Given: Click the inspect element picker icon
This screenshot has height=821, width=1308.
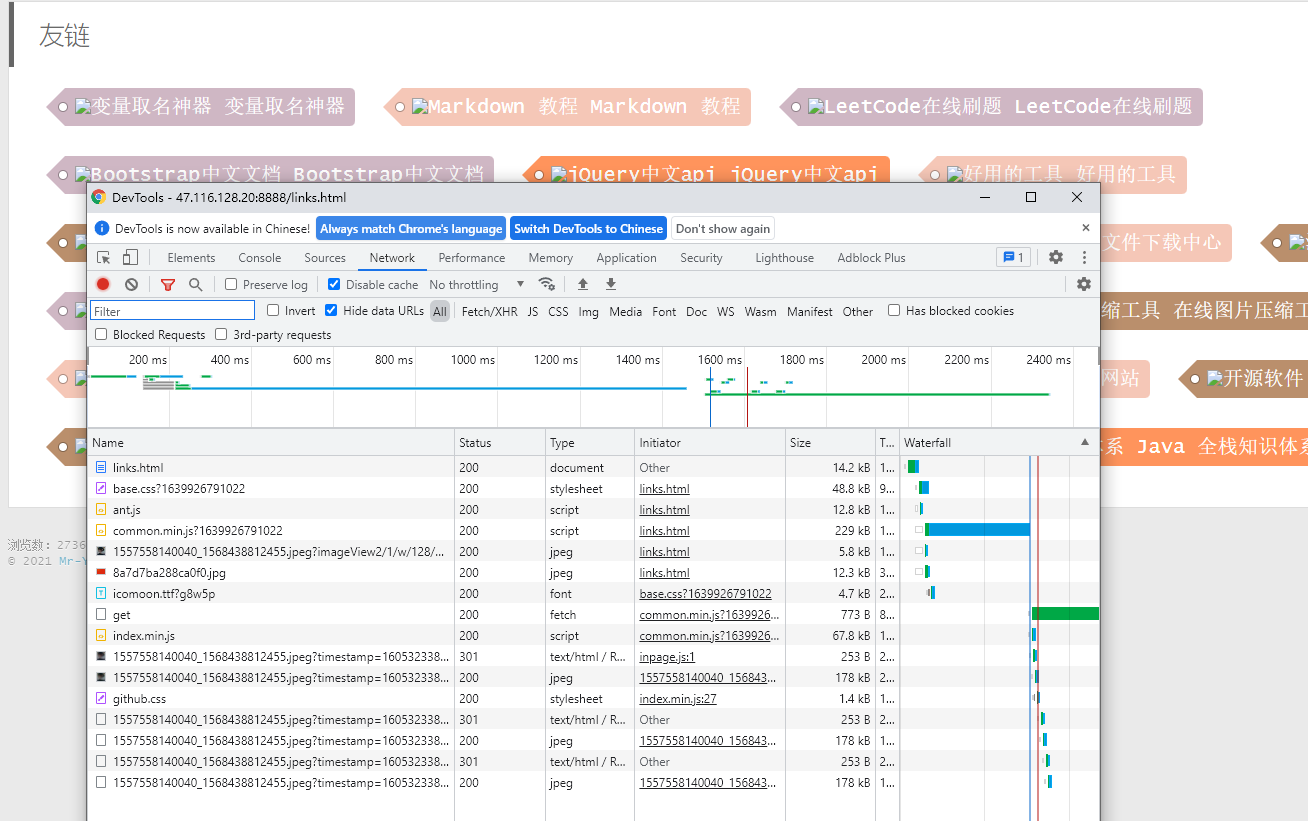Looking at the screenshot, I should (x=103, y=258).
